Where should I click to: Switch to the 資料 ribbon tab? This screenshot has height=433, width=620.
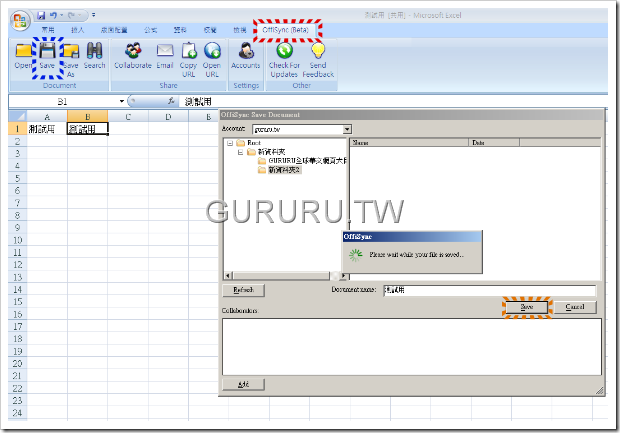(180, 30)
